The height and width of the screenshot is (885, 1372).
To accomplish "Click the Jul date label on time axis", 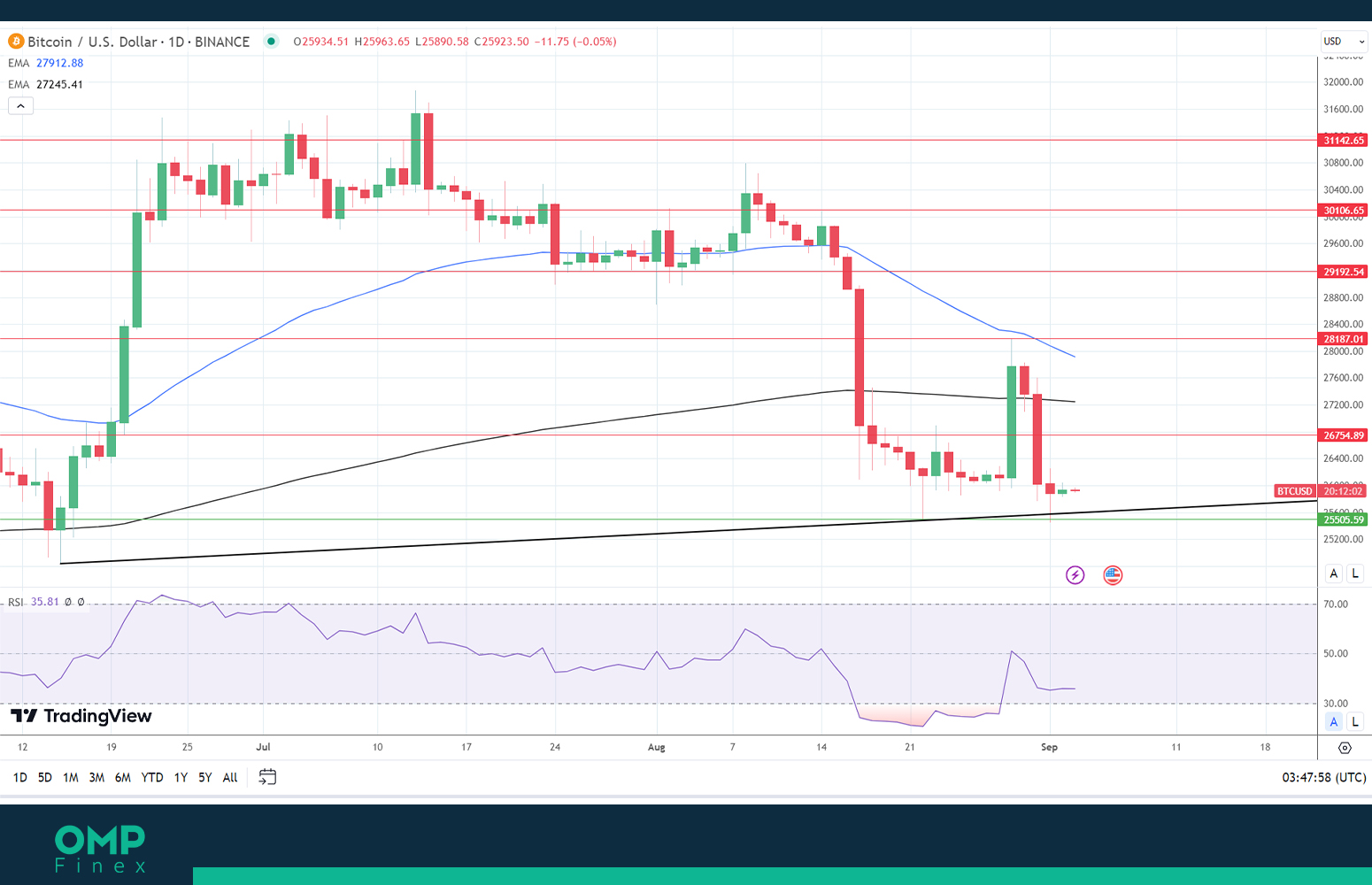I will [x=263, y=747].
